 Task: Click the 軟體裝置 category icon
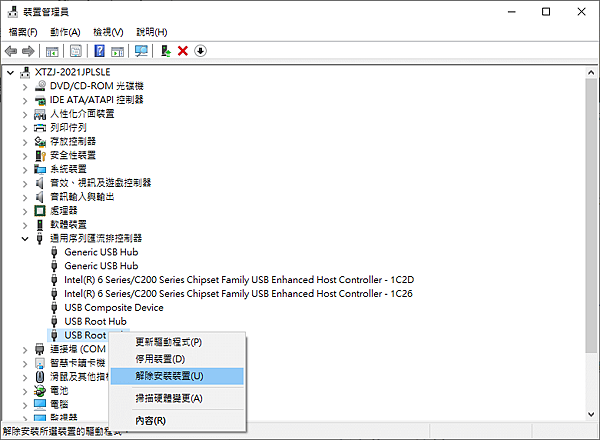[40, 225]
